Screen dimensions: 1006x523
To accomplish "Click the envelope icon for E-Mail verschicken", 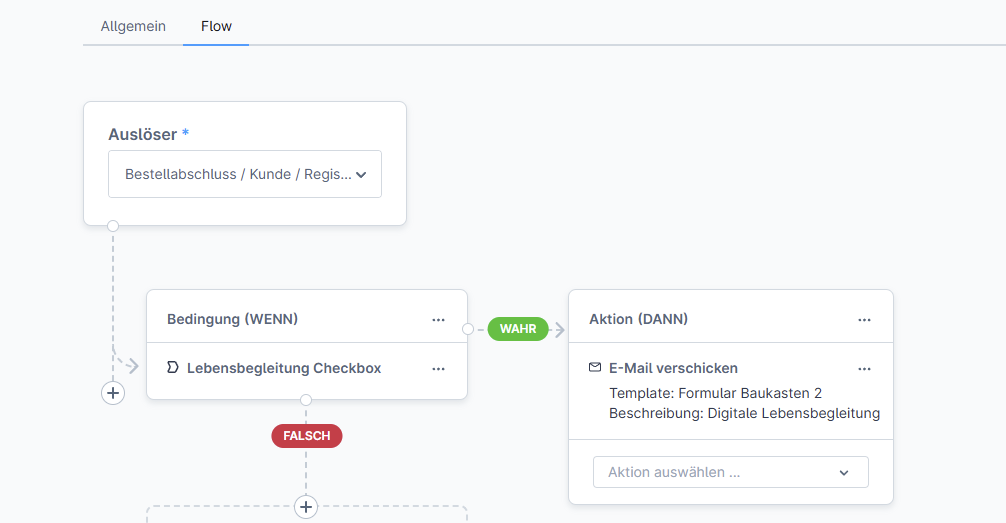I will click(595, 368).
